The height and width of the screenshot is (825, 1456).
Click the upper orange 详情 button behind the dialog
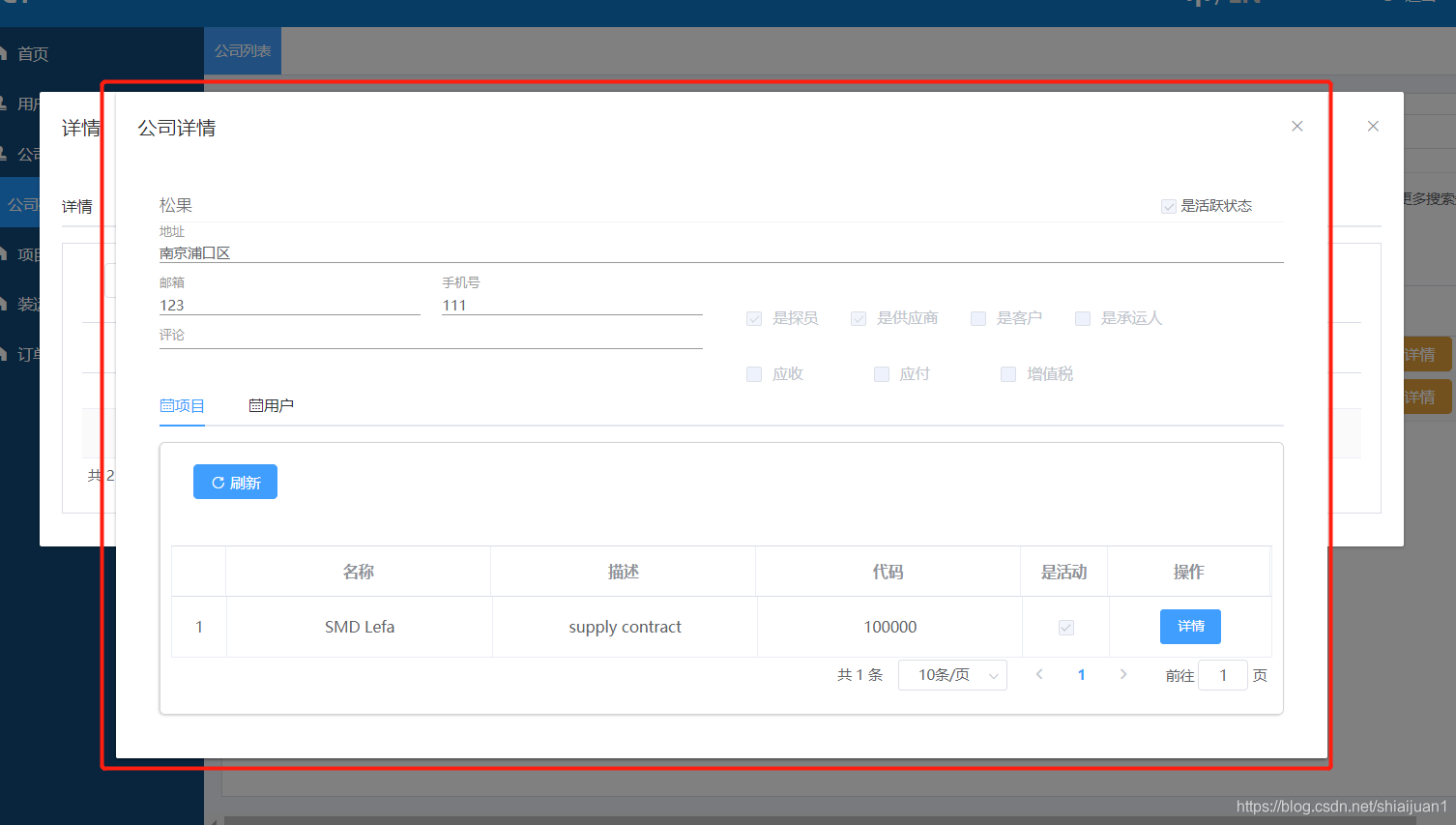coord(1427,355)
